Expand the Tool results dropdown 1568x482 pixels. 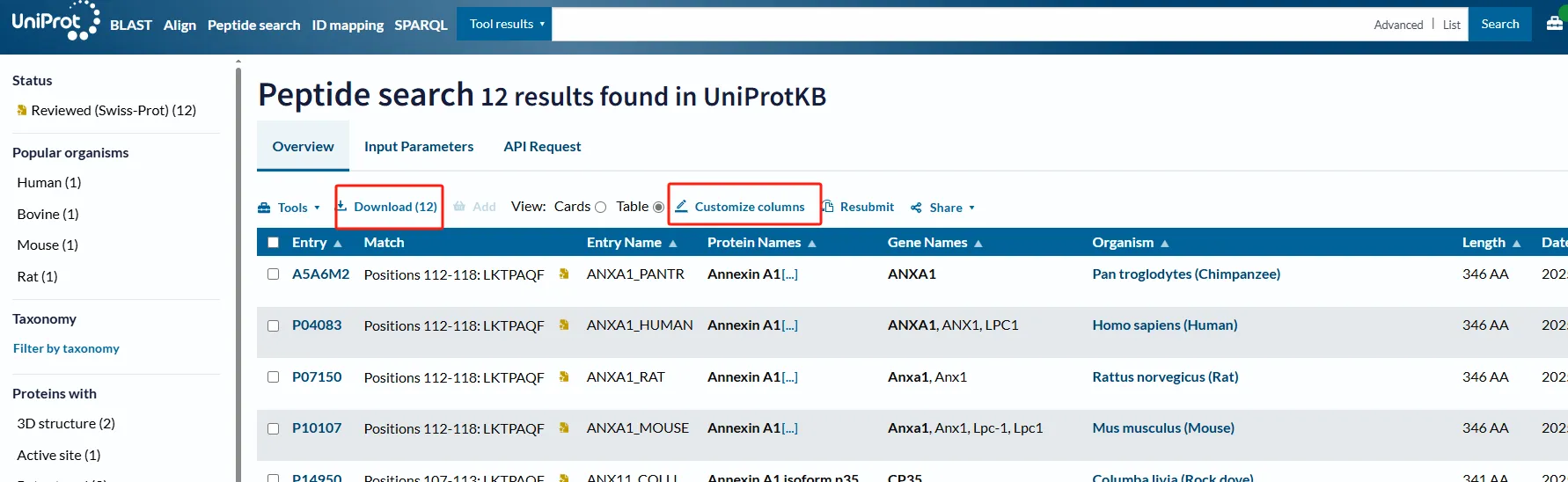coord(505,24)
